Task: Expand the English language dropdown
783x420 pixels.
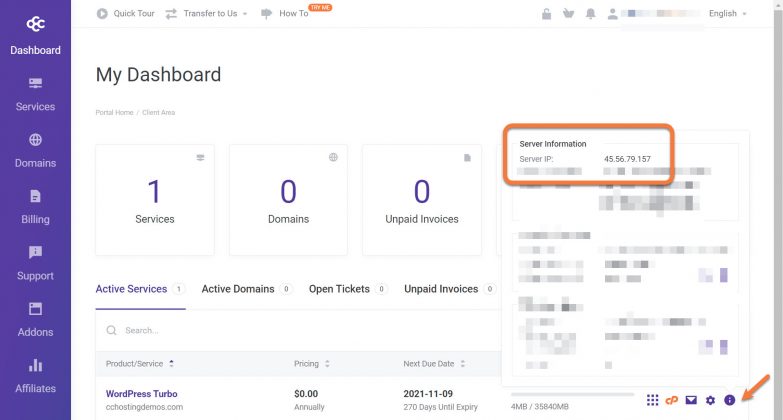Action: (x=727, y=14)
